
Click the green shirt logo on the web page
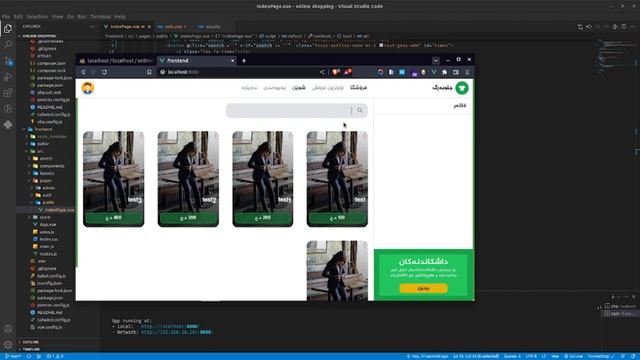(462, 88)
